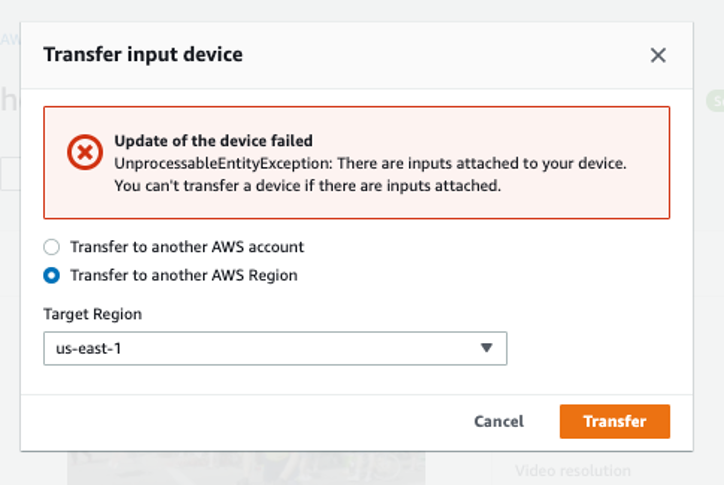Click the red error circle icon
Screen dimensions: 725x485
[x=85, y=152]
